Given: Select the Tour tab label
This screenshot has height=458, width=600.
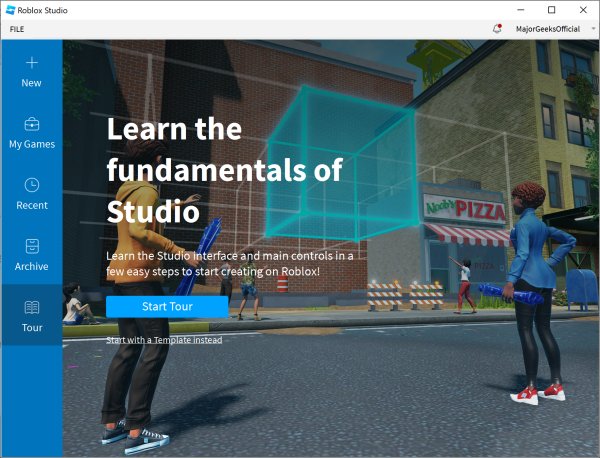Looking at the screenshot, I should 32,328.
